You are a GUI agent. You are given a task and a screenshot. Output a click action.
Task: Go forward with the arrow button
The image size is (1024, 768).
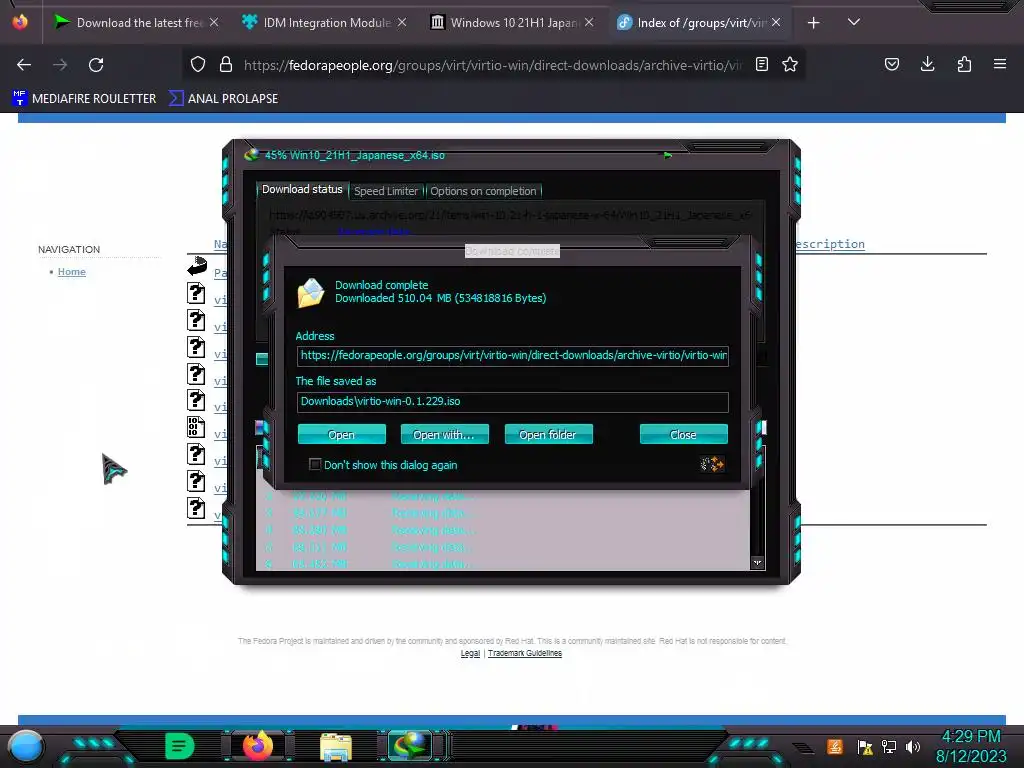(x=60, y=65)
